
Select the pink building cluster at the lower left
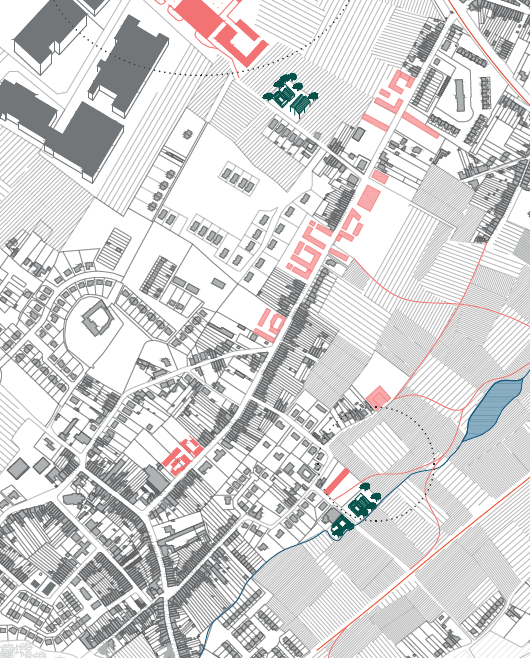click(183, 455)
